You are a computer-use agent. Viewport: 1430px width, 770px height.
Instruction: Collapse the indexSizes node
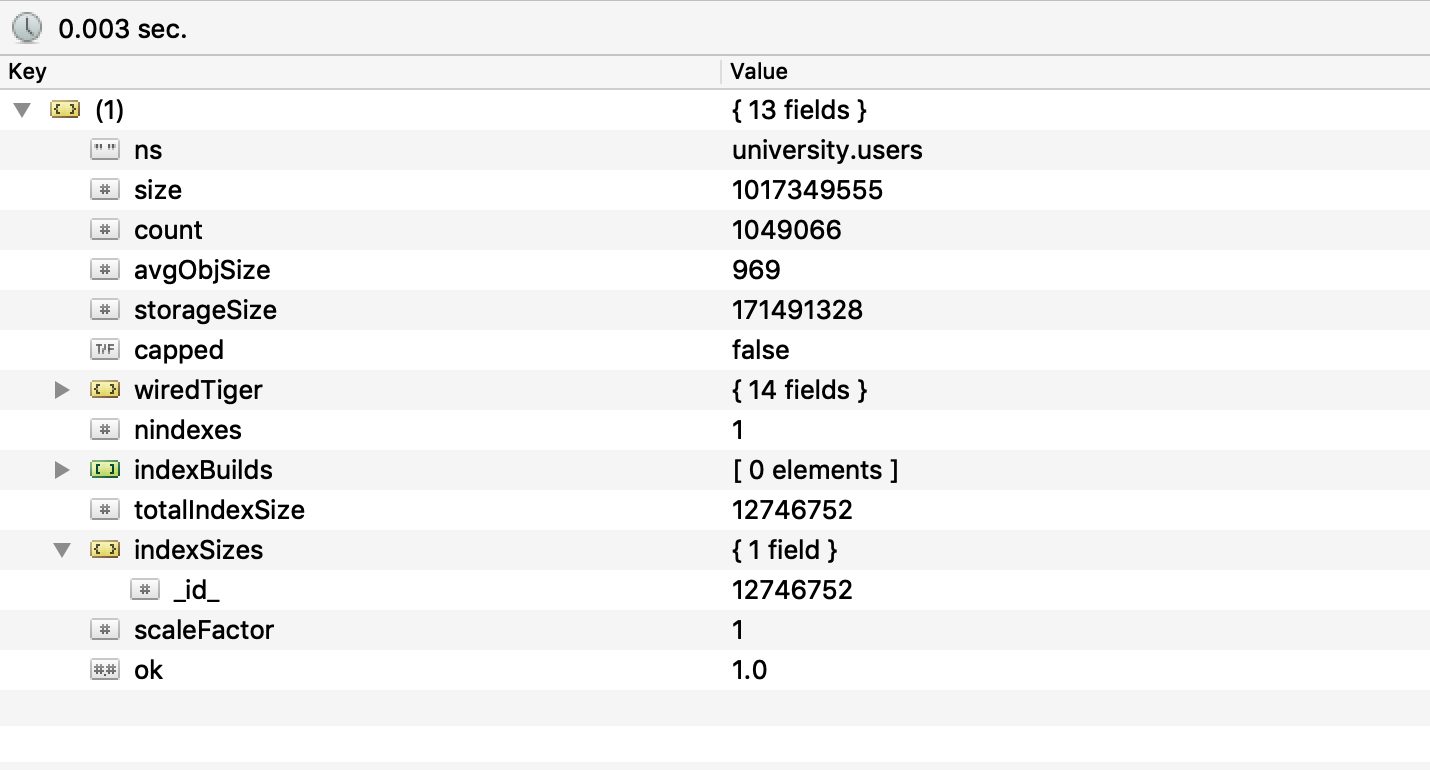(62, 550)
